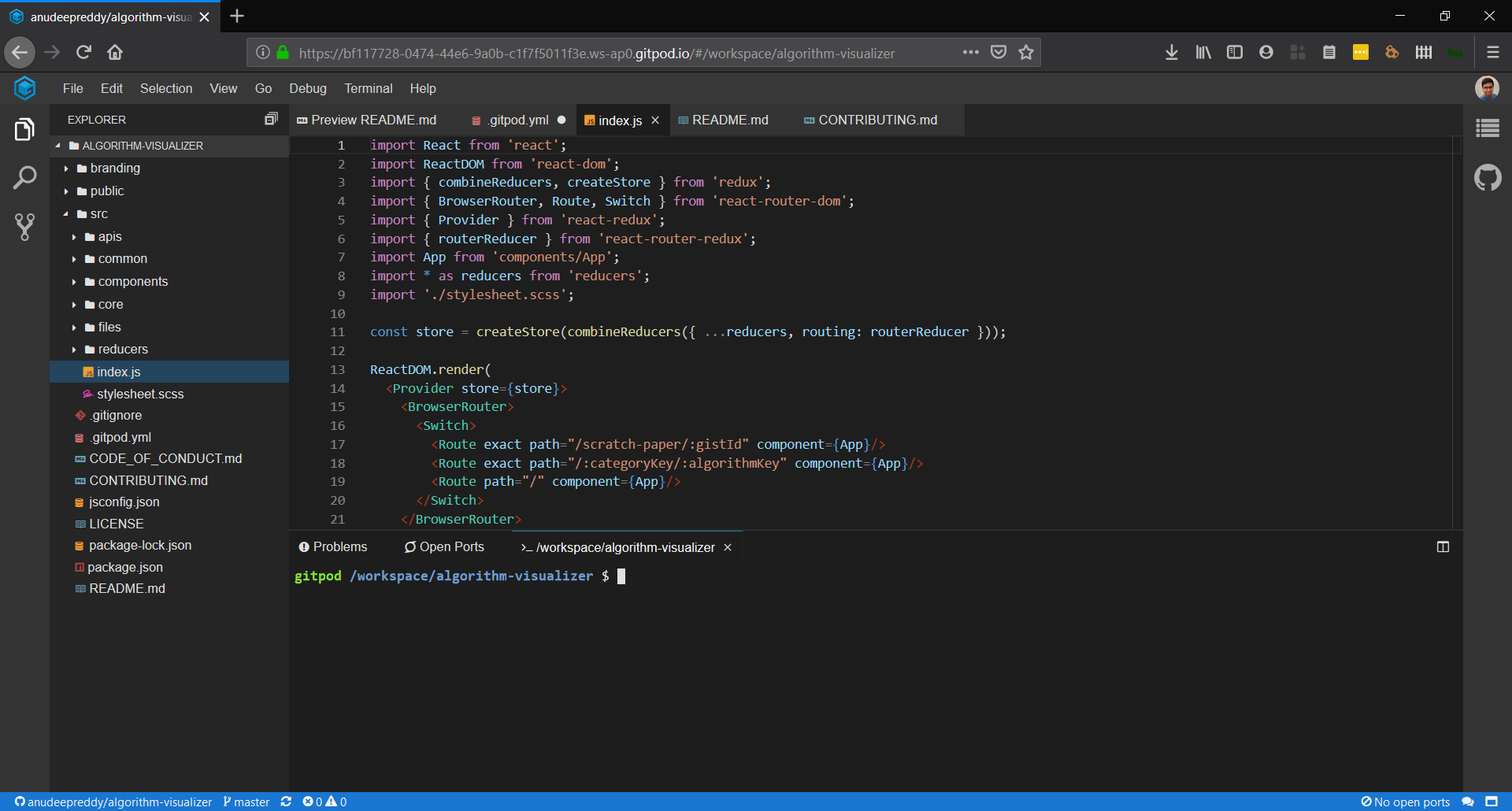This screenshot has height=811, width=1512.
Task: Open the Debug menu
Action: pyautogui.click(x=308, y=88)
